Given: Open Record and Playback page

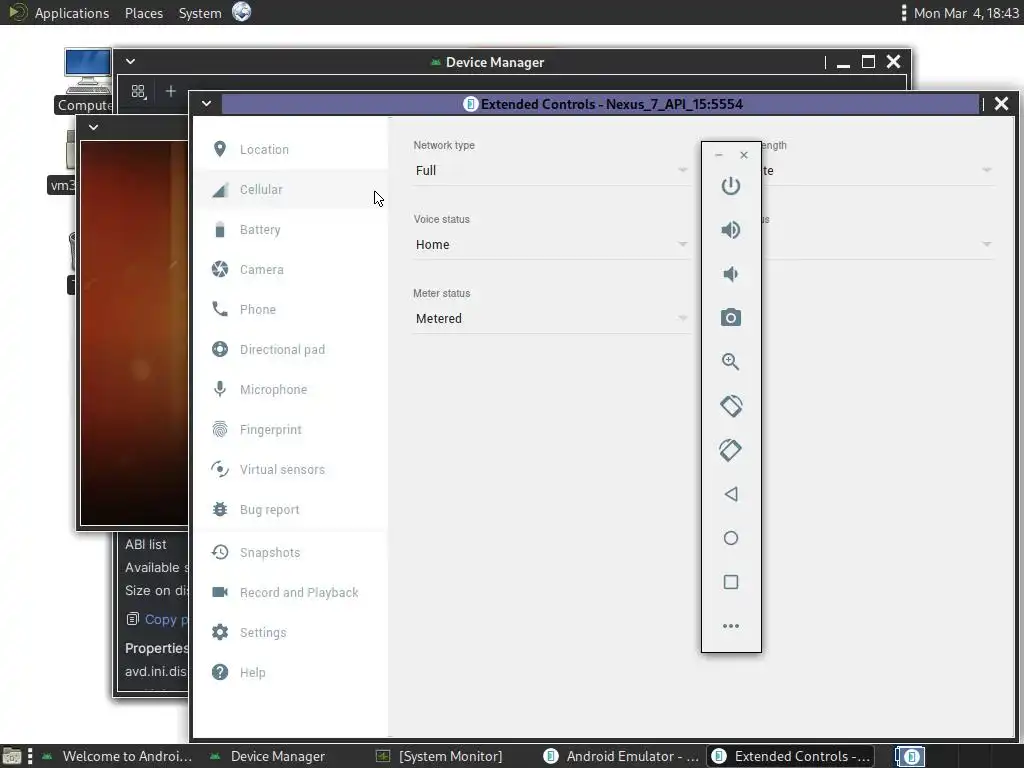Looking at the screenshot, I should [x=291, y=592].
